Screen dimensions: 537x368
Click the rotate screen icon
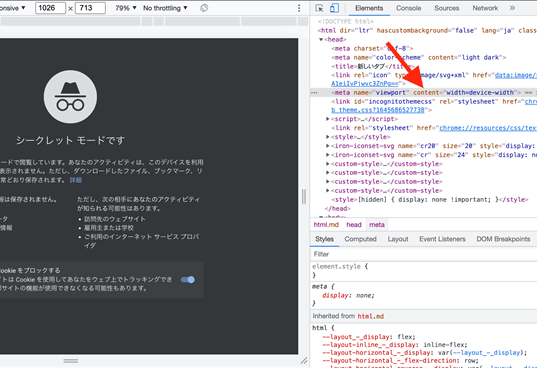click(204, 8)
